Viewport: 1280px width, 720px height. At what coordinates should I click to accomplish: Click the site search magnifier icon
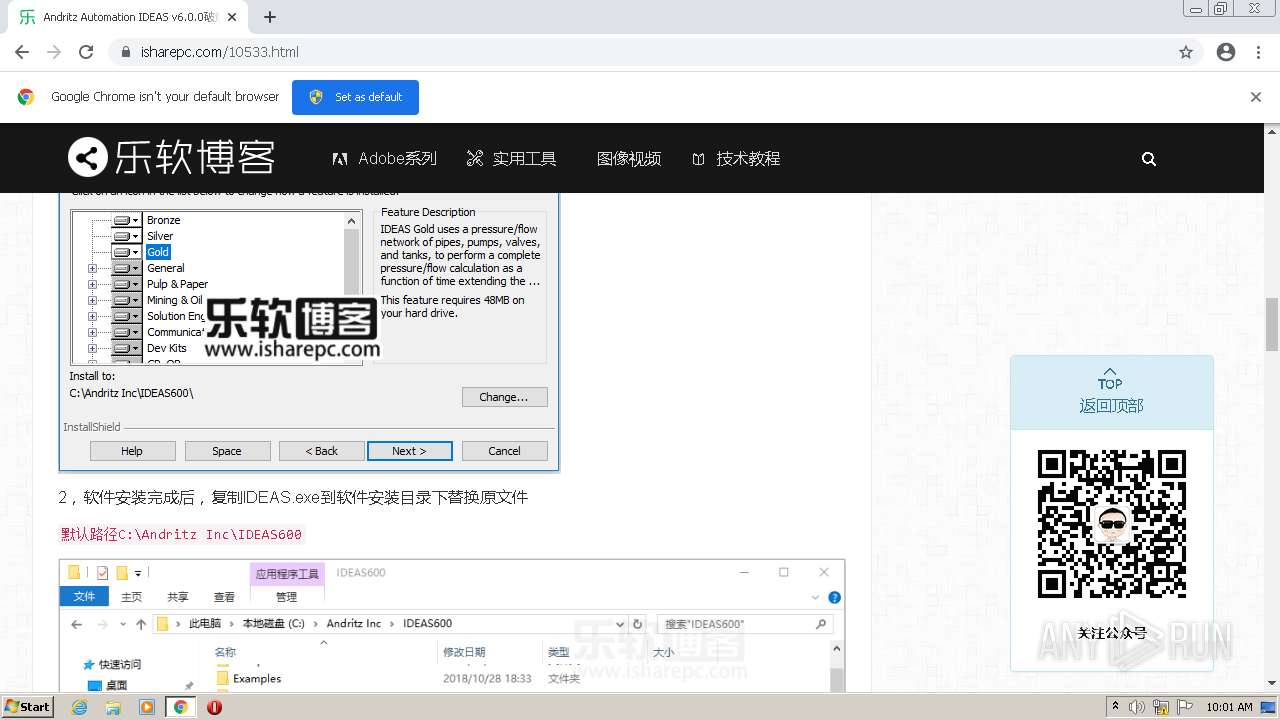(1149, 158)
